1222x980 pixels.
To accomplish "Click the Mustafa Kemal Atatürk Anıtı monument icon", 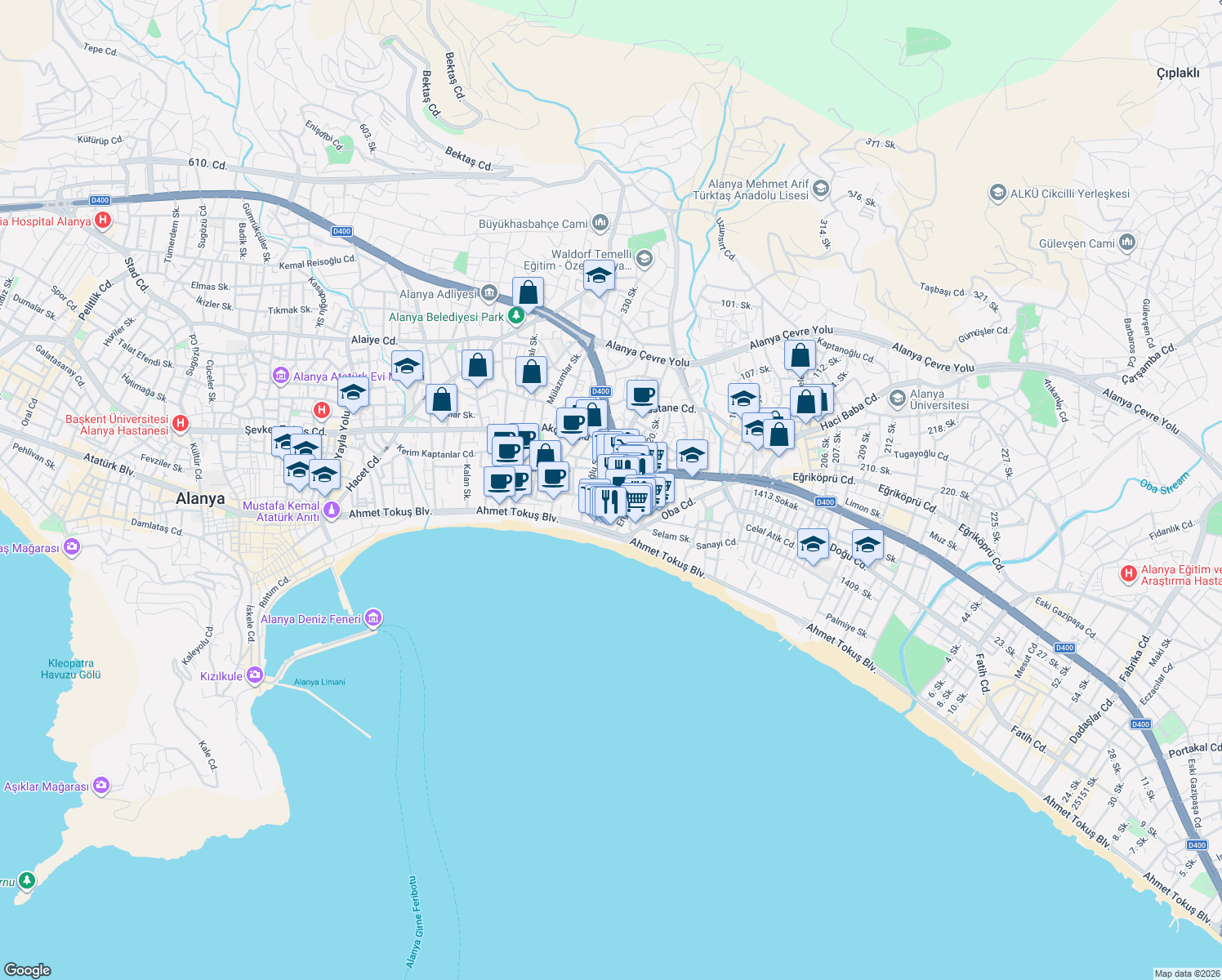I will (x=331, y=510).
